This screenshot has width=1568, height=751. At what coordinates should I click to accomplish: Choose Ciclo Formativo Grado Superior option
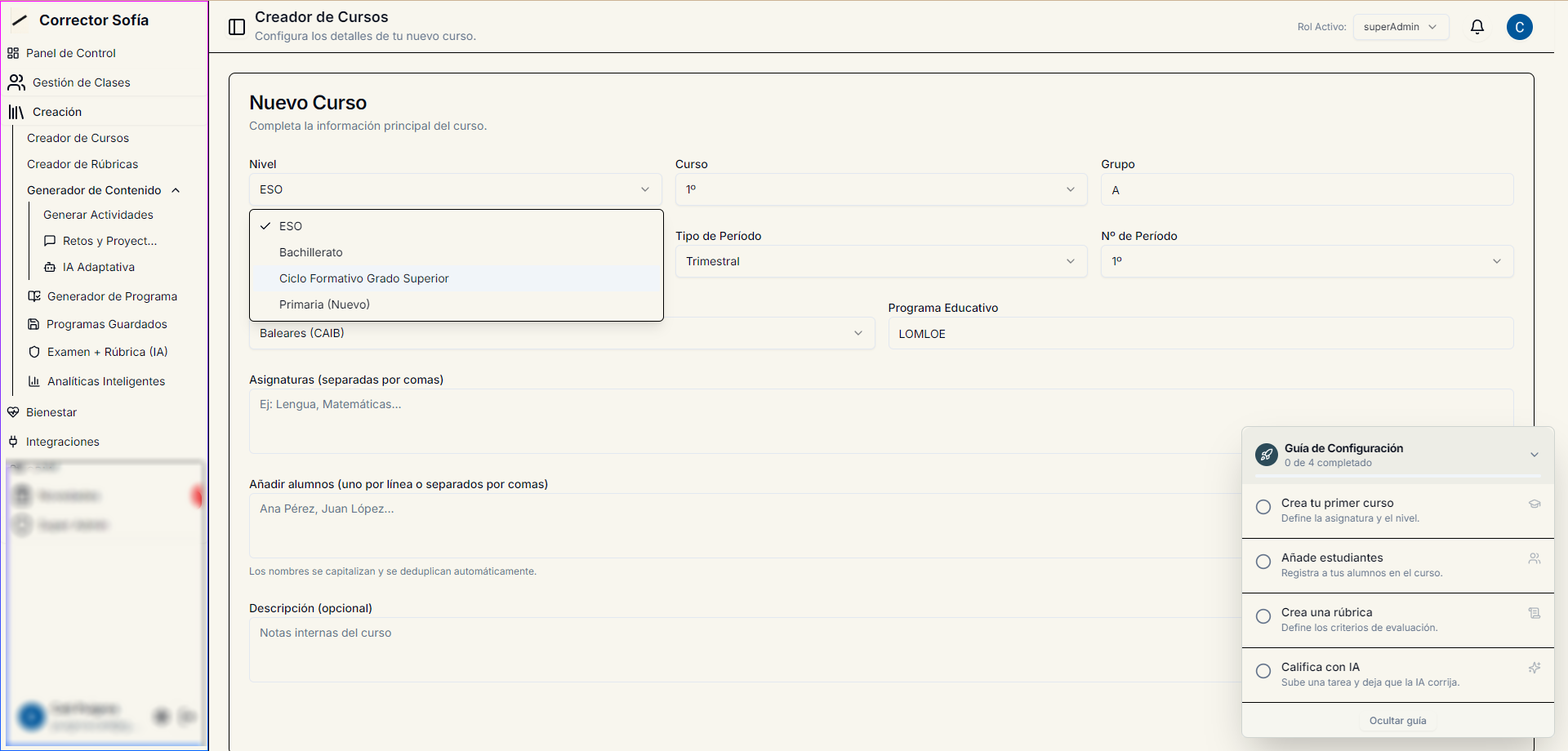[x=364, y=278]
